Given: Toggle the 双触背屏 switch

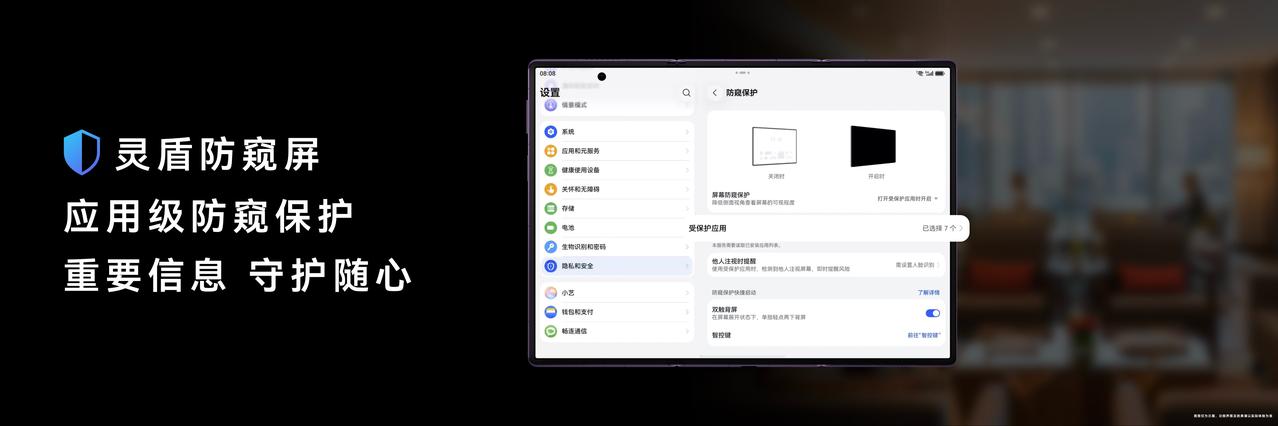Looking at the screenshot, I should (933, 313).
